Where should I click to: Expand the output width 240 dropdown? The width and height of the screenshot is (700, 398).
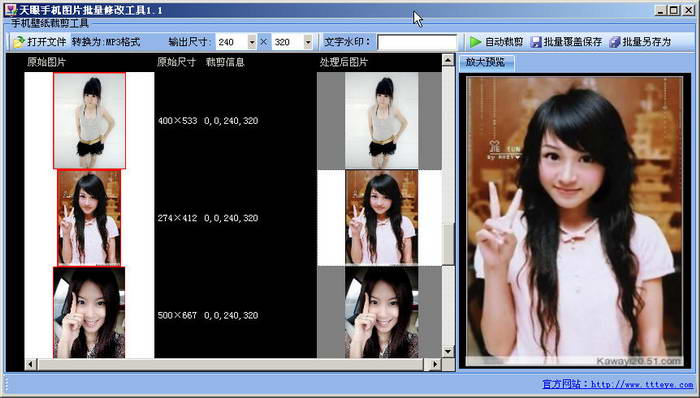(252, 42)
